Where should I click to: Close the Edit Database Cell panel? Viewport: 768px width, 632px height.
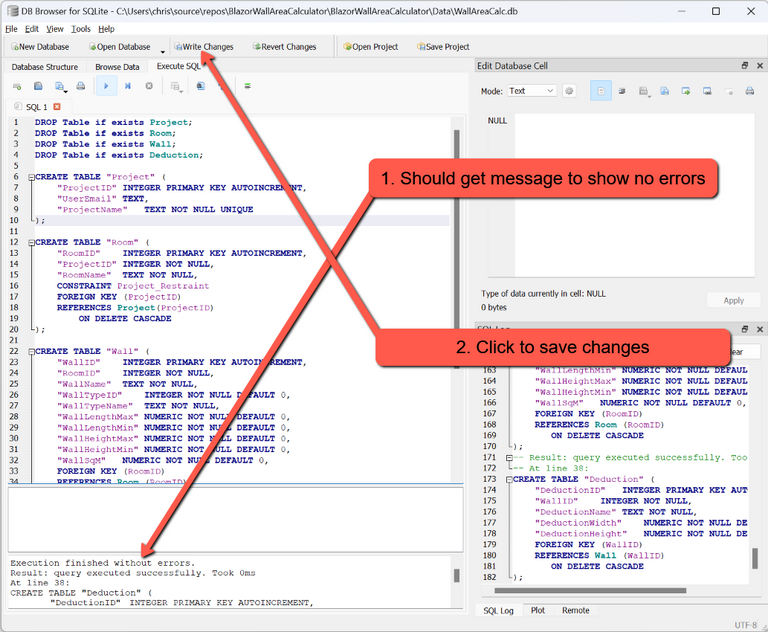[760, 66]
